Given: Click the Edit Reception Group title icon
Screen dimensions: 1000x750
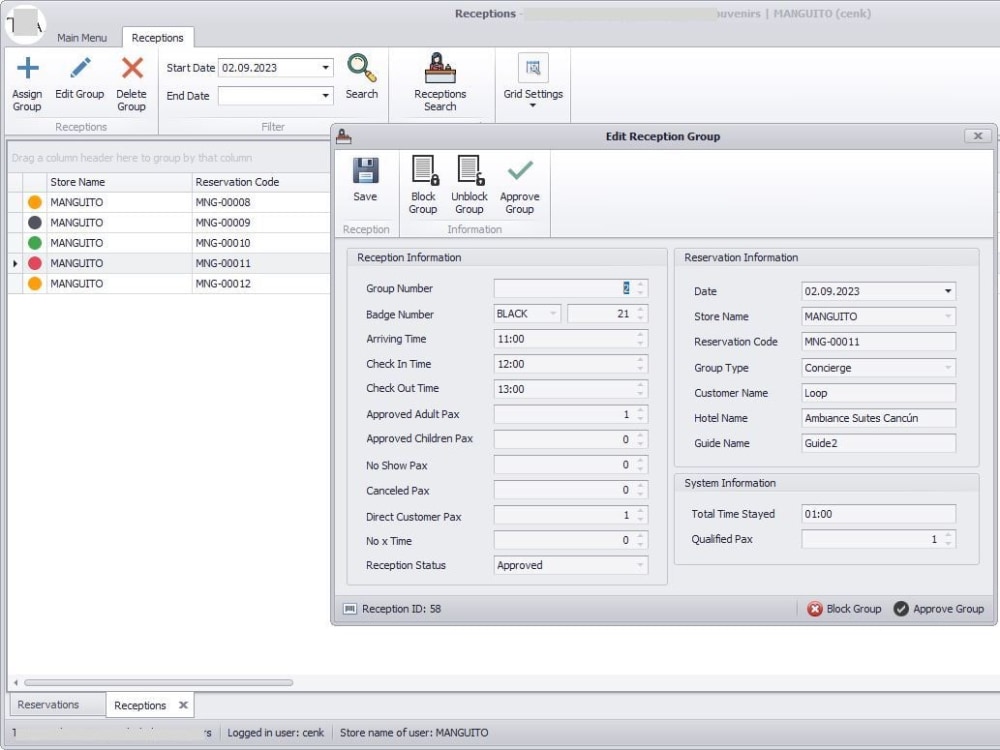Looking at the screenshot, I should (344, 136).
